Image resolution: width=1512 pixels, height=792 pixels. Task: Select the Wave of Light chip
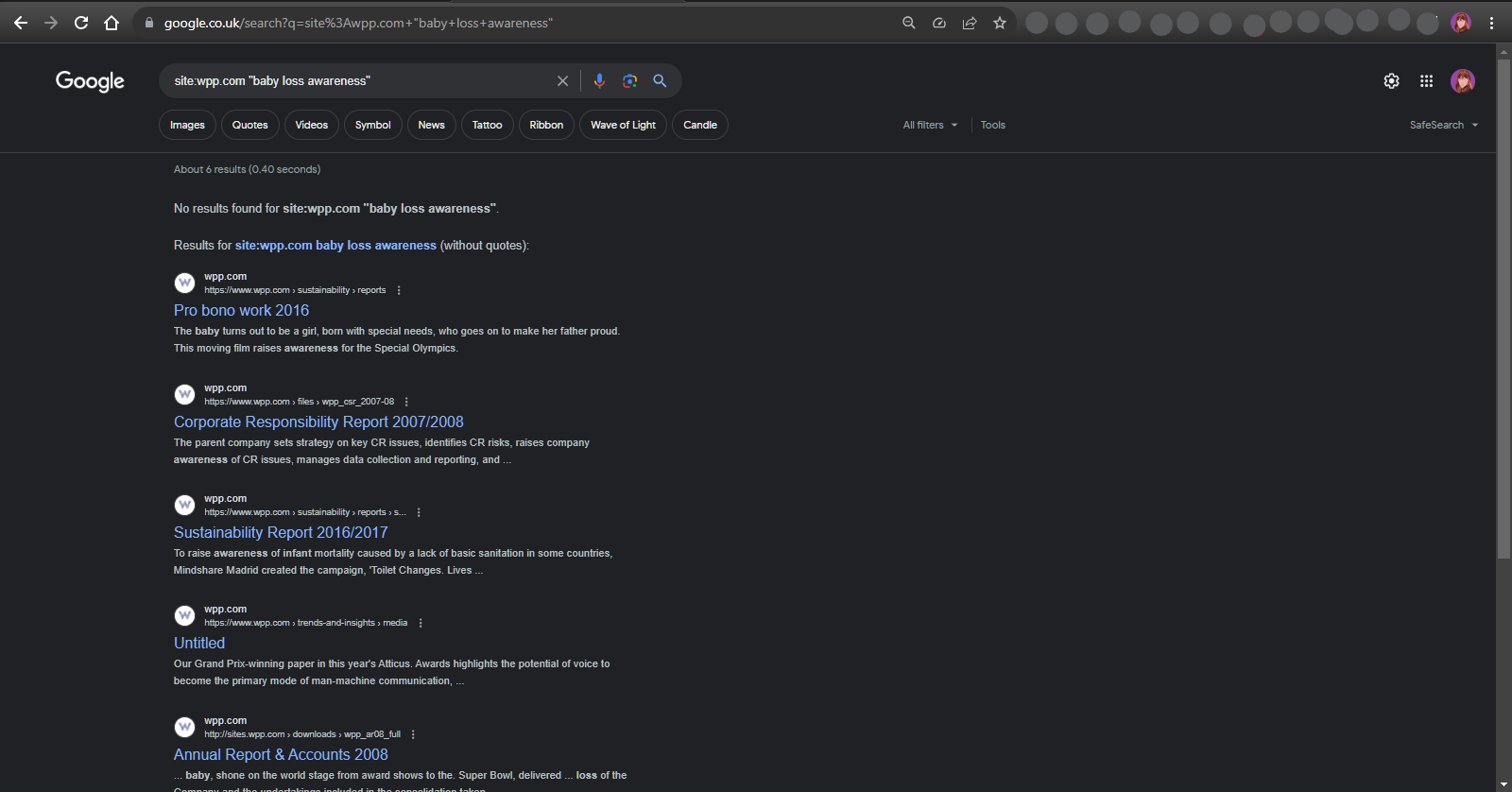tap(624, 125)
